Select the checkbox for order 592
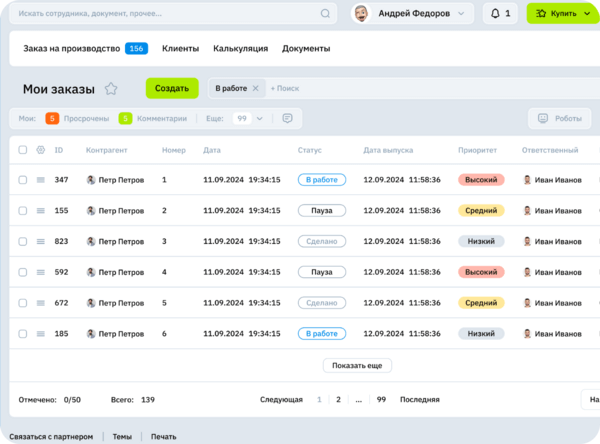The width and height of the screenshot is (600, 444). click(x=22, y=272)
